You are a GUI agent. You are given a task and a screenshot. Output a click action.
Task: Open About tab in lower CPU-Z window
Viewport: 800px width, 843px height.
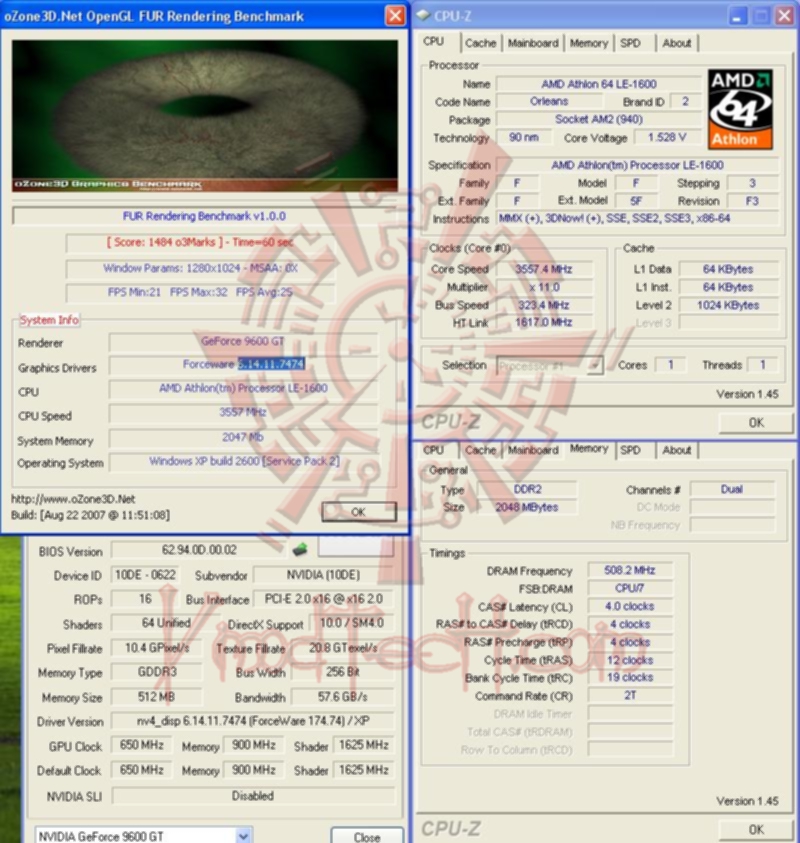(676, 450)
